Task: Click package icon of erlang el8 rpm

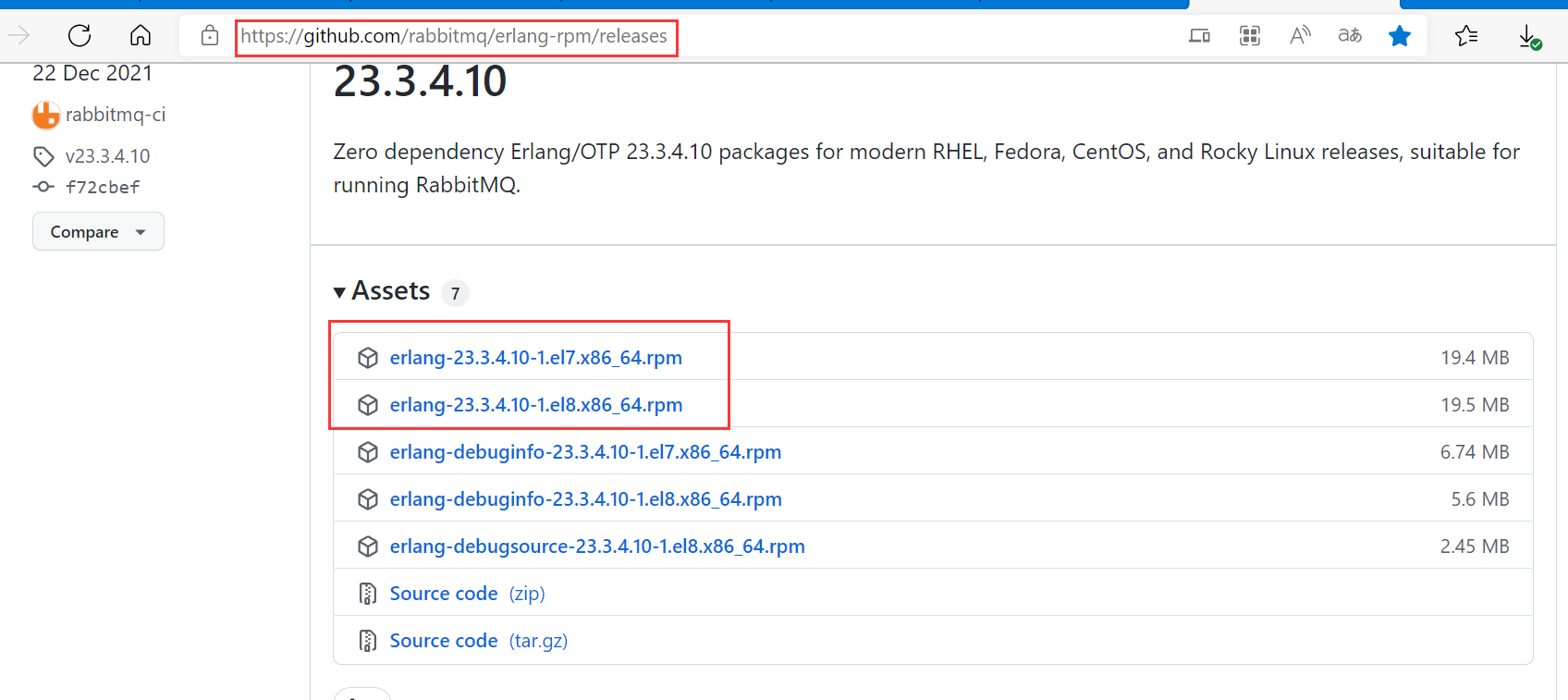Action: coord(368,405)
